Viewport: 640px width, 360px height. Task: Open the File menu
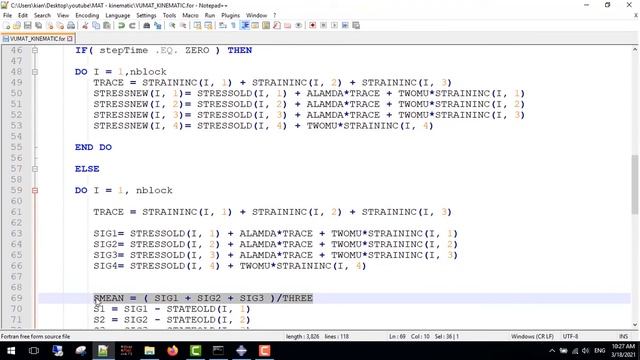tap(7, 16)
